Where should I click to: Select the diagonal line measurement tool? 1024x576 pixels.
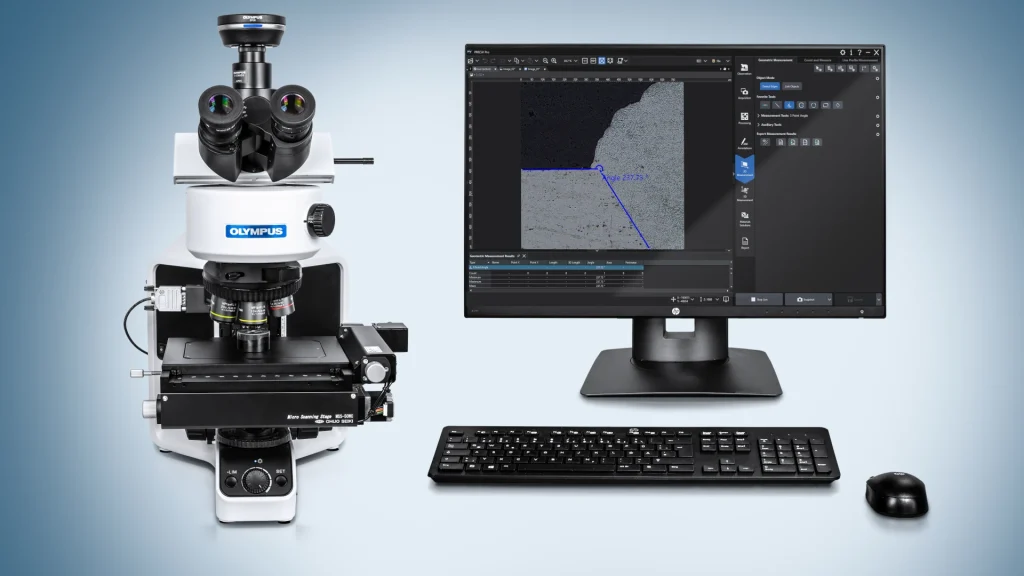click(777, 105)
